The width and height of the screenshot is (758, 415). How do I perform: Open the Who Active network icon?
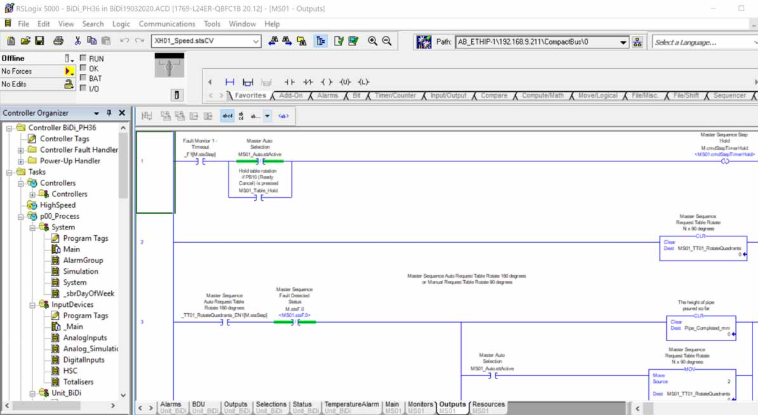point(424,42)
